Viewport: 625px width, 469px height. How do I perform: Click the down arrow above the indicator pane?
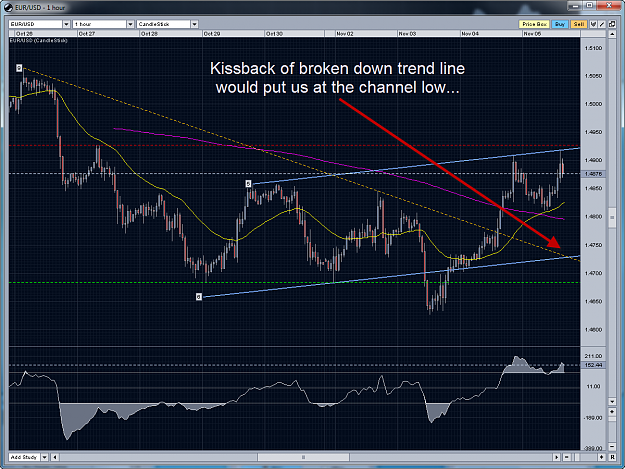click(612, 401)
